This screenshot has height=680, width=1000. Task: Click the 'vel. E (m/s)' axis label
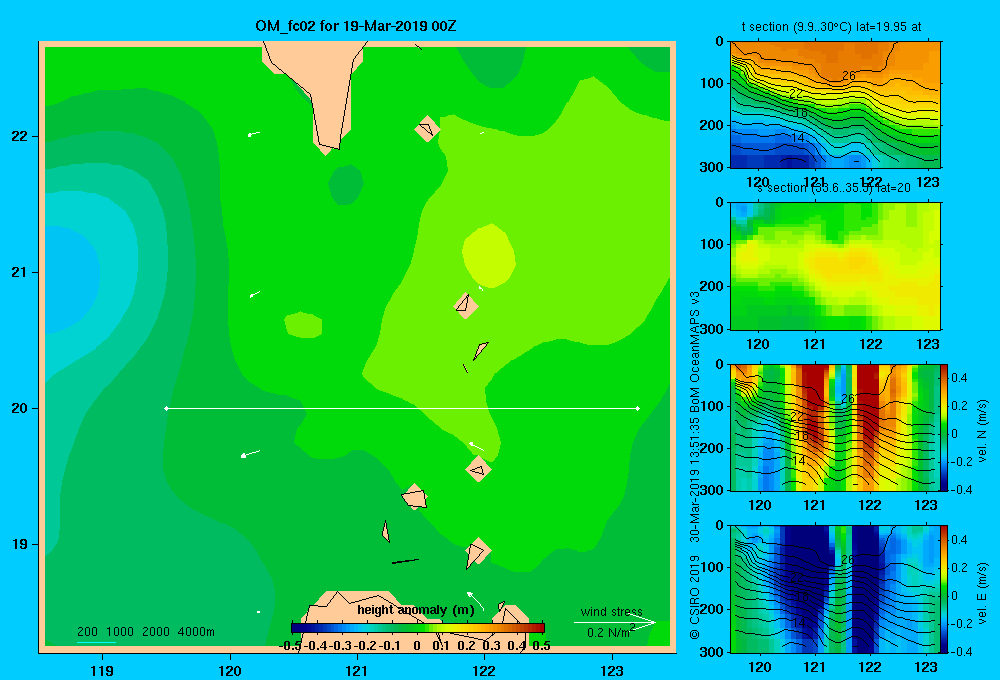982,593
